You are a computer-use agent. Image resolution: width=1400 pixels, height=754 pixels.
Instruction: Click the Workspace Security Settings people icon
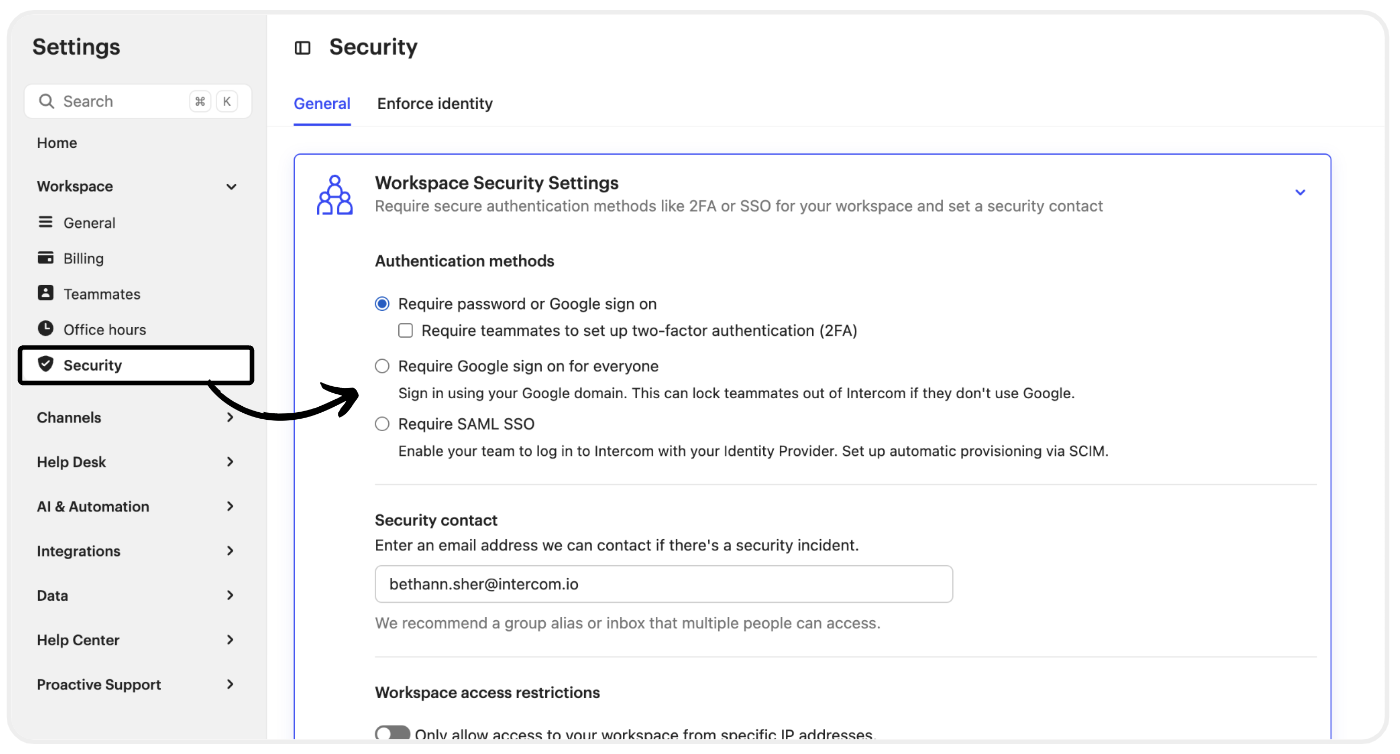click(x=335, y=195)
